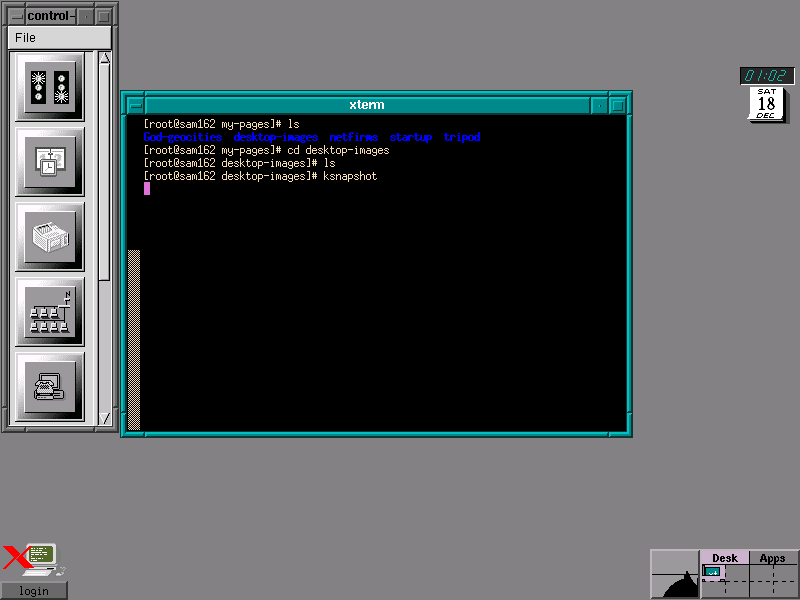Click the login label under the icon
Screen dimensions: 800x600
[x=34, y=591]
